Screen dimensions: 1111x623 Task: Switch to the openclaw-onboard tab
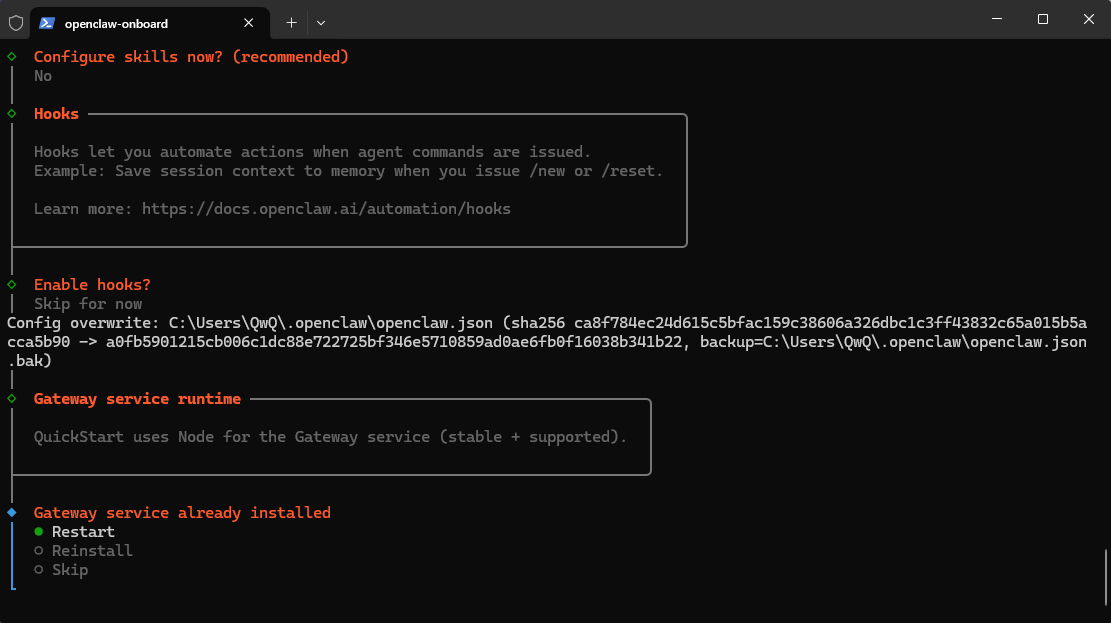tap(130, 22)
